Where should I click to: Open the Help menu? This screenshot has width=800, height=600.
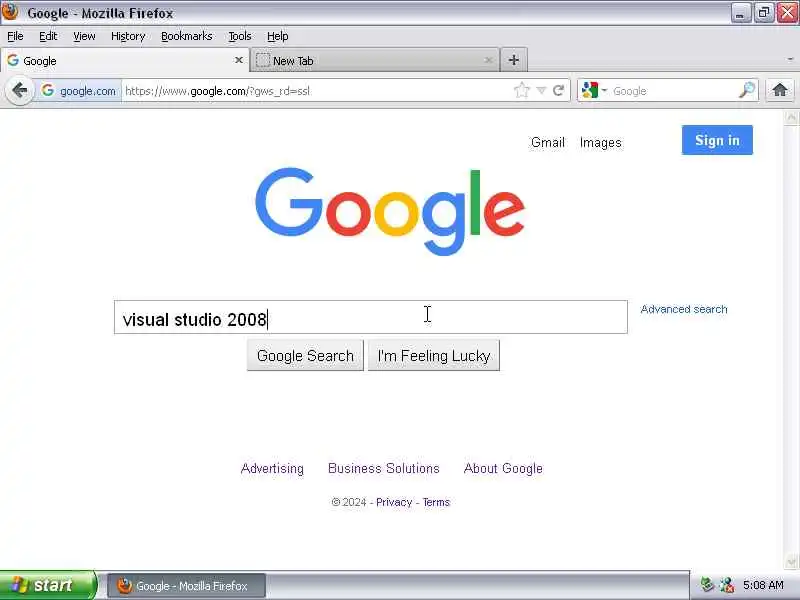pyautogui.click(x=278, y=36)
